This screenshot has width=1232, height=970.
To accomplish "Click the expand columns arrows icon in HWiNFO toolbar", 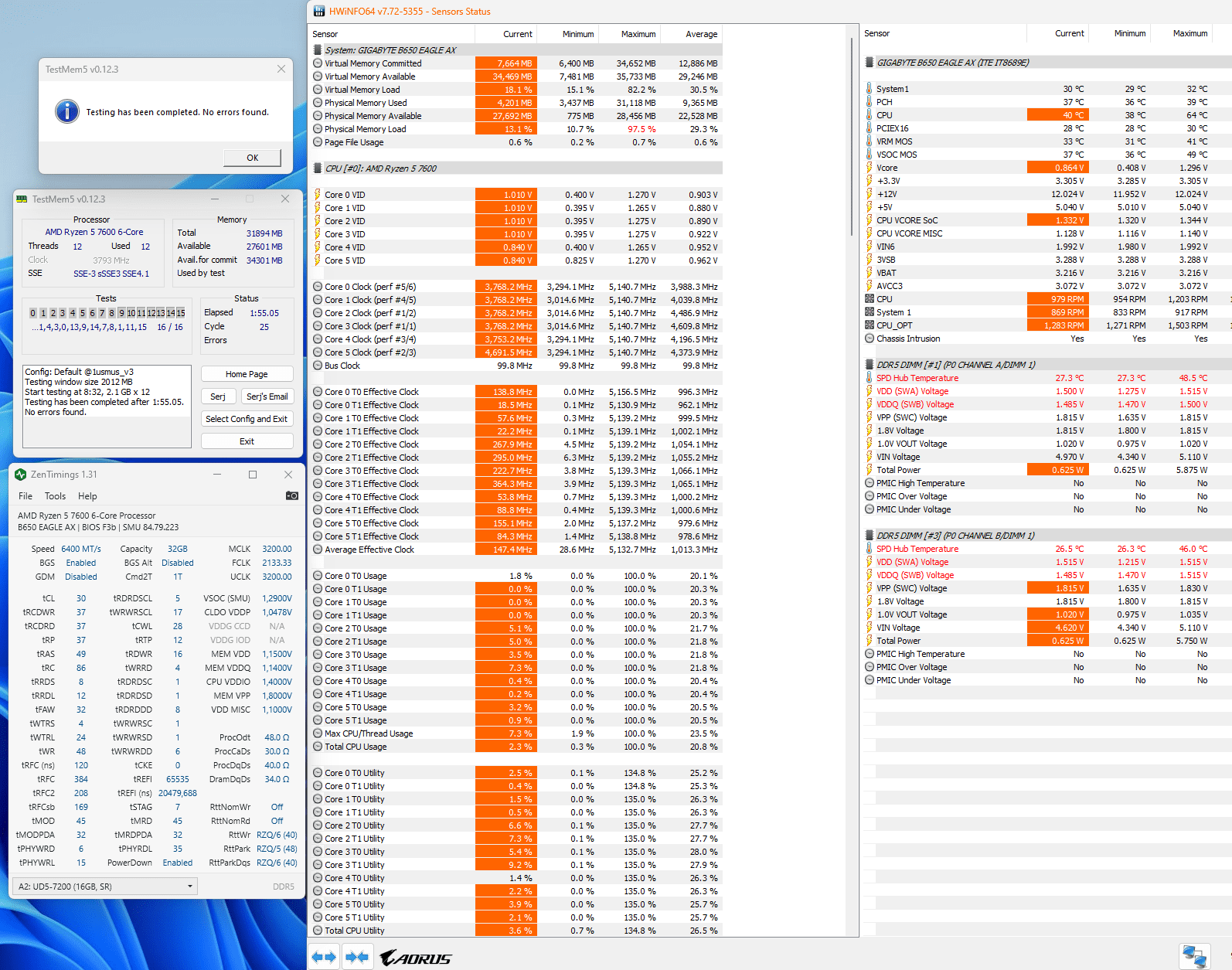I will pyautogui.click(x=324, y=957).
